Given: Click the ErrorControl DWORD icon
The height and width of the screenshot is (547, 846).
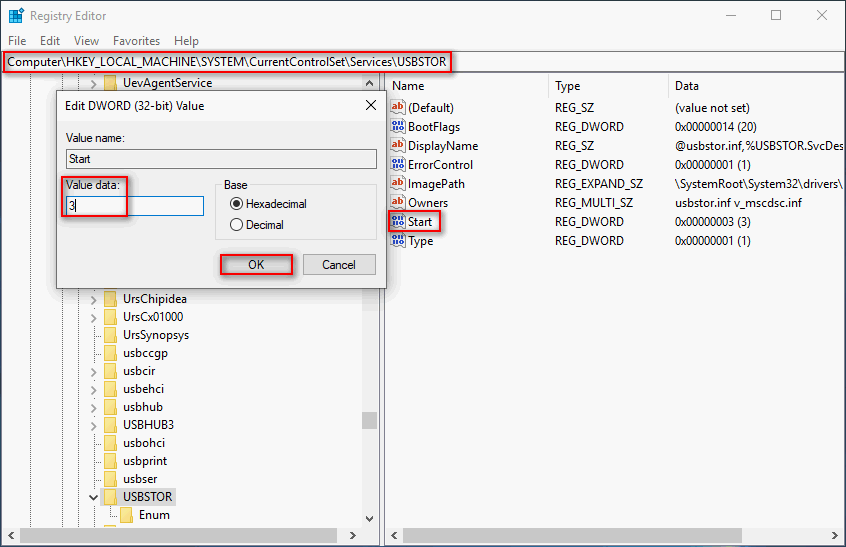Looking at the screenshot, I should 398,164.
